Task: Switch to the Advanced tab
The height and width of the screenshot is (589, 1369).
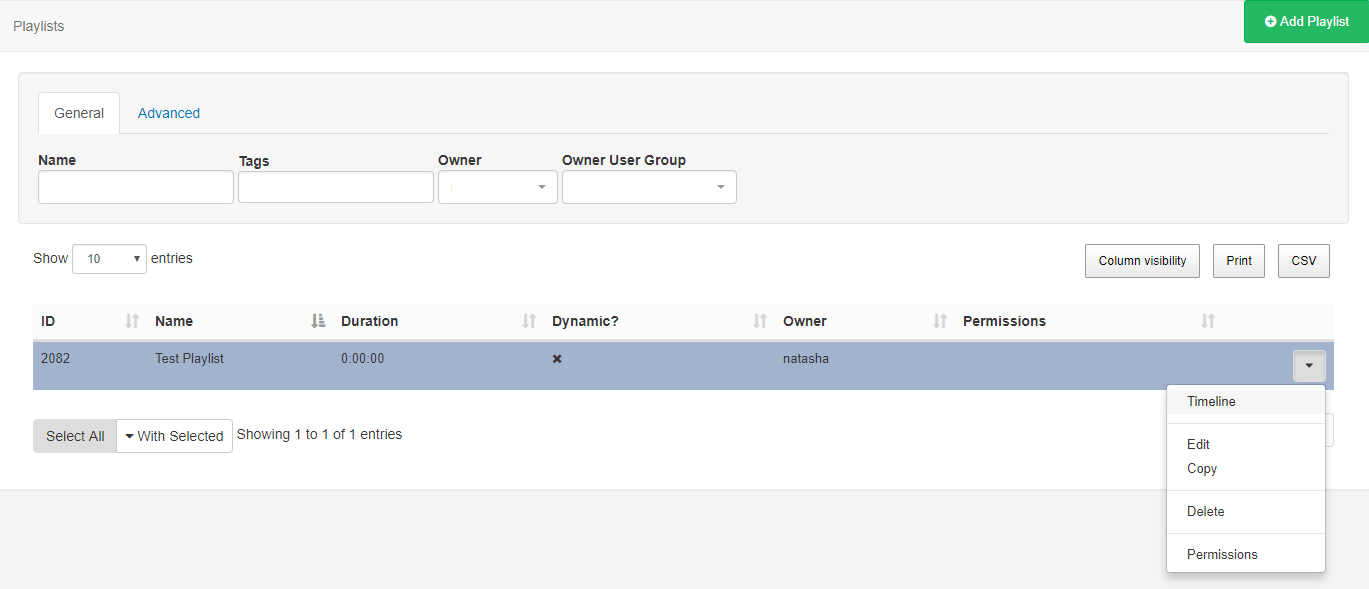Action: 169,113
